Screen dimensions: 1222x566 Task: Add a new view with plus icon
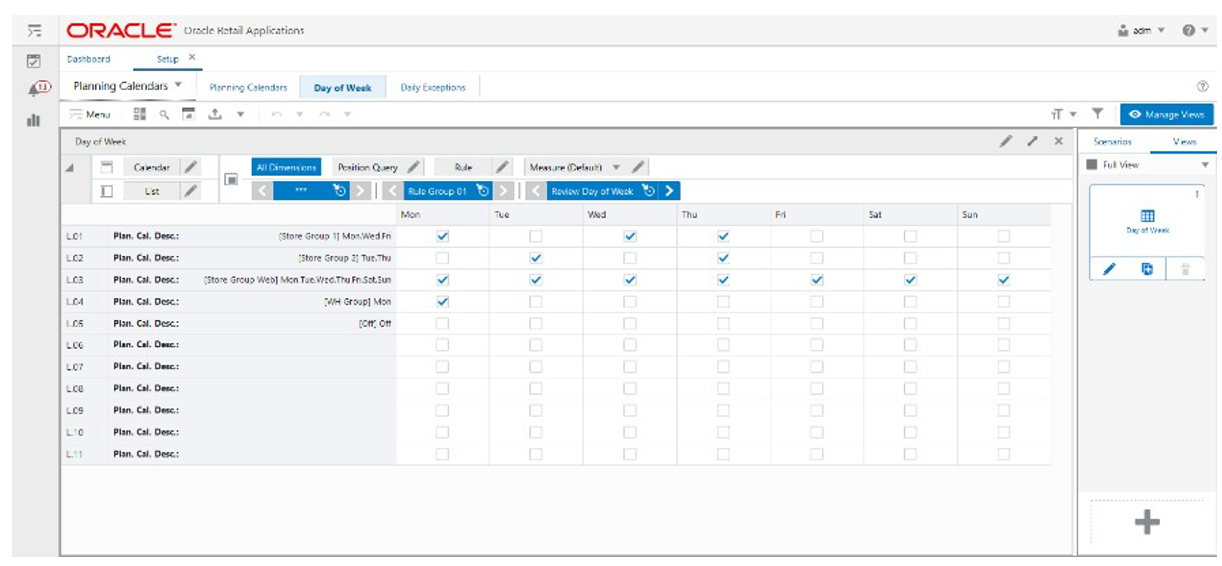tap(1147, 521)
